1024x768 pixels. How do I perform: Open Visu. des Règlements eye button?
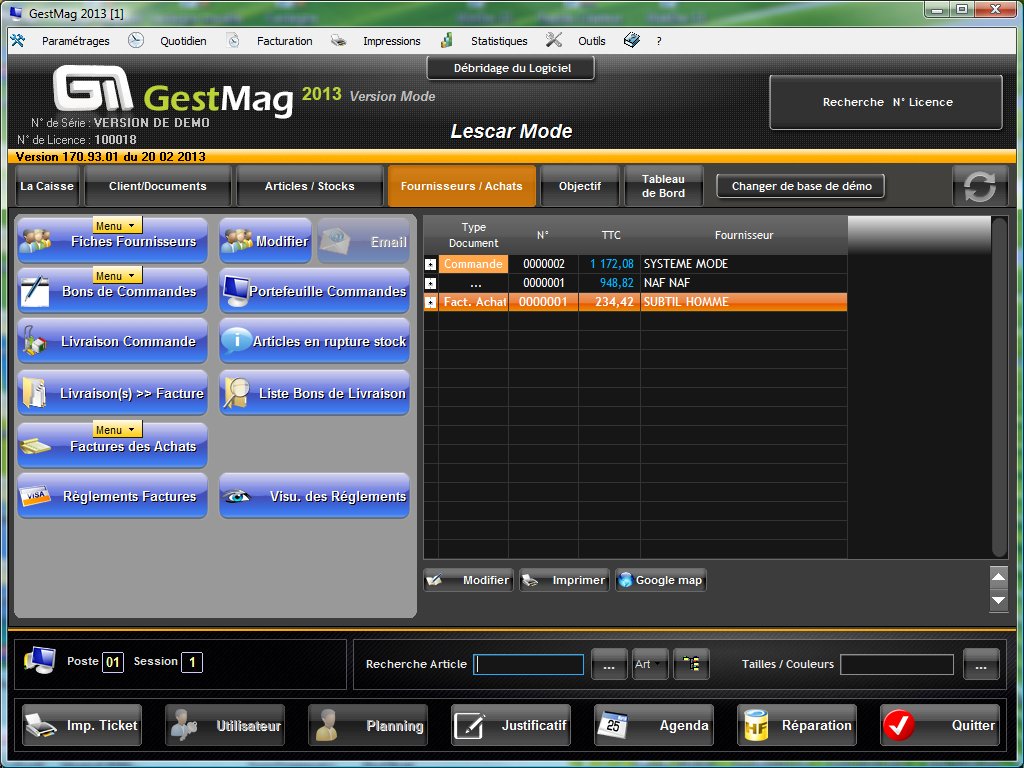click(314, 496)
